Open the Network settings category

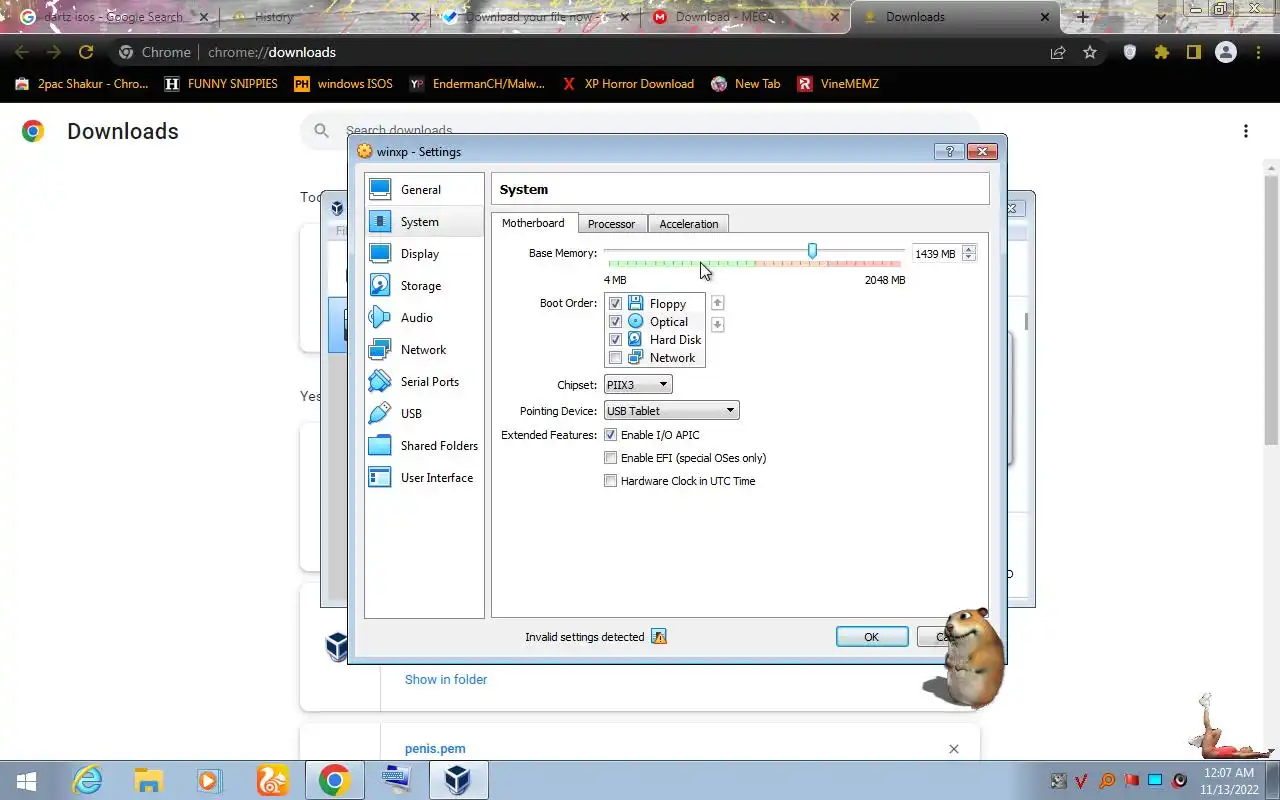[424, 350]
